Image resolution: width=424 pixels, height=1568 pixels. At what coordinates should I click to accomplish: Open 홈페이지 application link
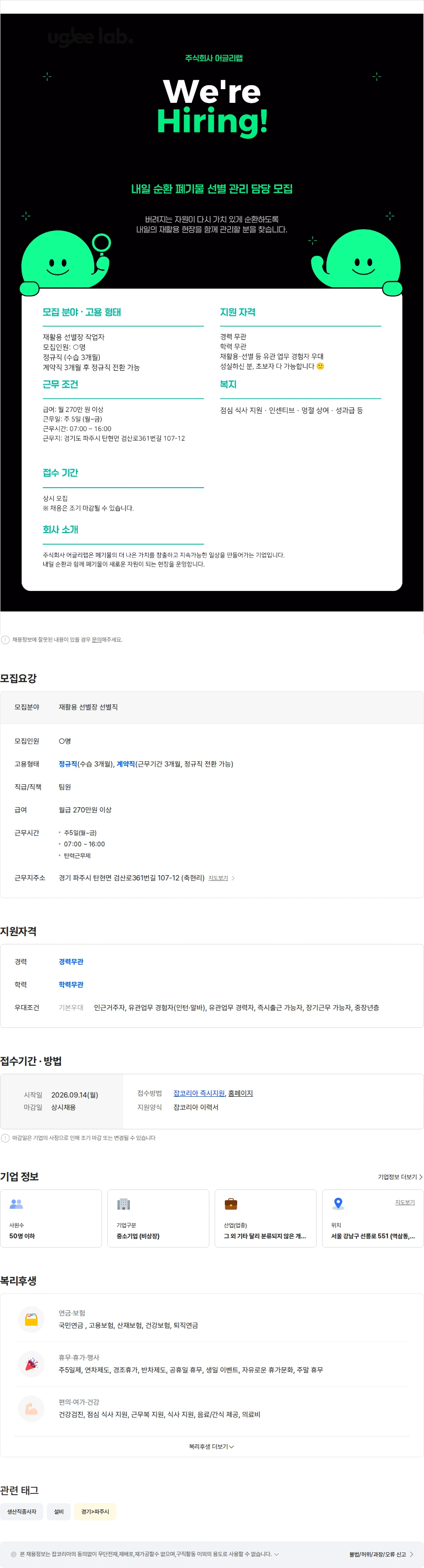[x=241, y=1093]
